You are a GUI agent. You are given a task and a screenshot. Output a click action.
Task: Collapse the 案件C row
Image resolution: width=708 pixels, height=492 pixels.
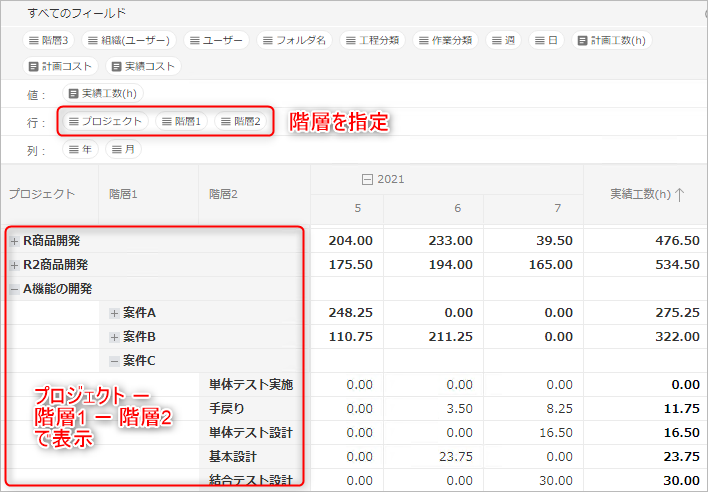114,361
